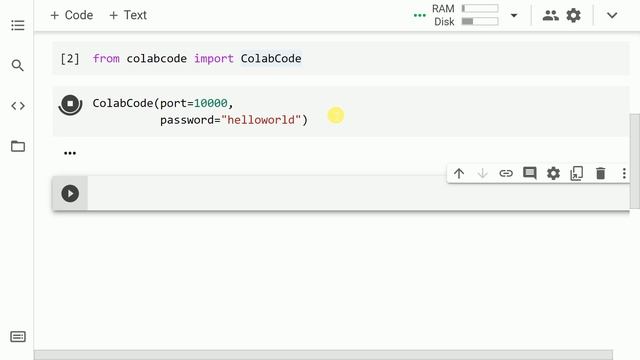Mirror cell in tab icon
Screen dimensions: 640x360
click(576, 173)
